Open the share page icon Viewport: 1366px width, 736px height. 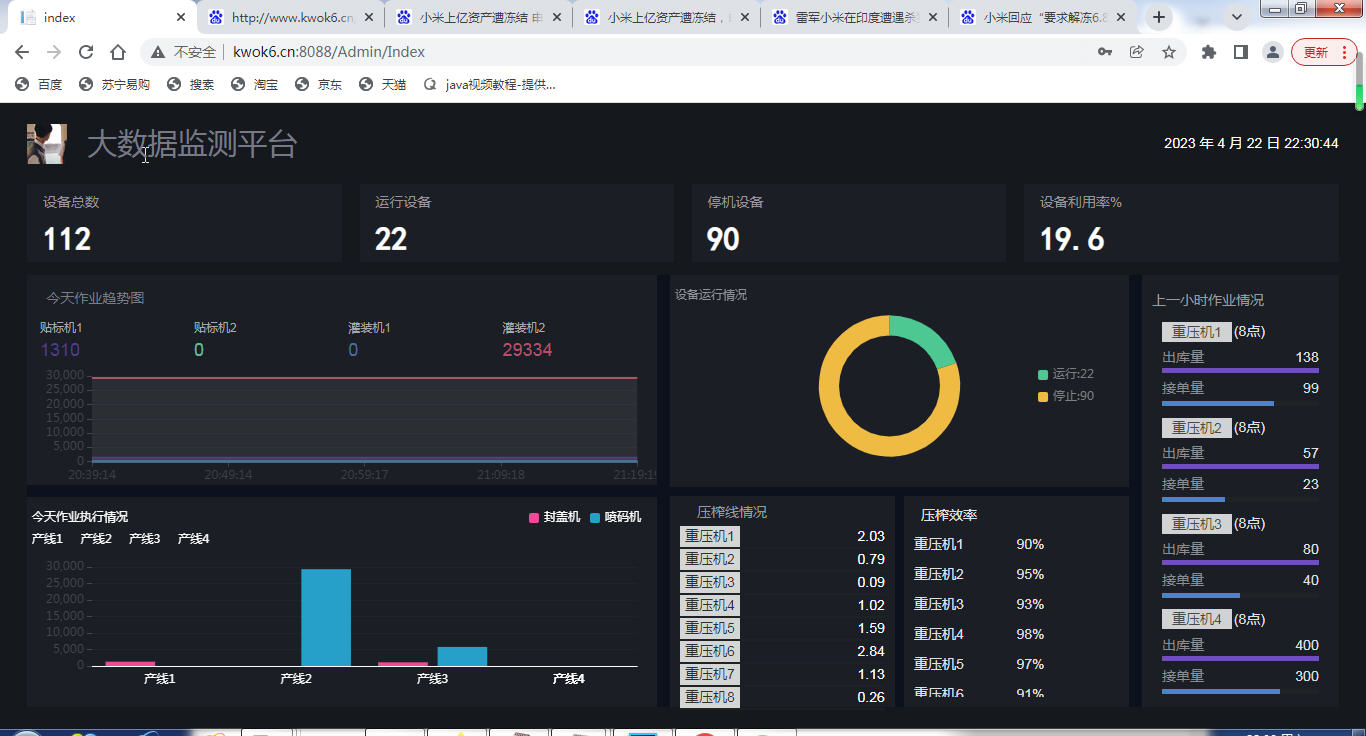point(1137,52)
